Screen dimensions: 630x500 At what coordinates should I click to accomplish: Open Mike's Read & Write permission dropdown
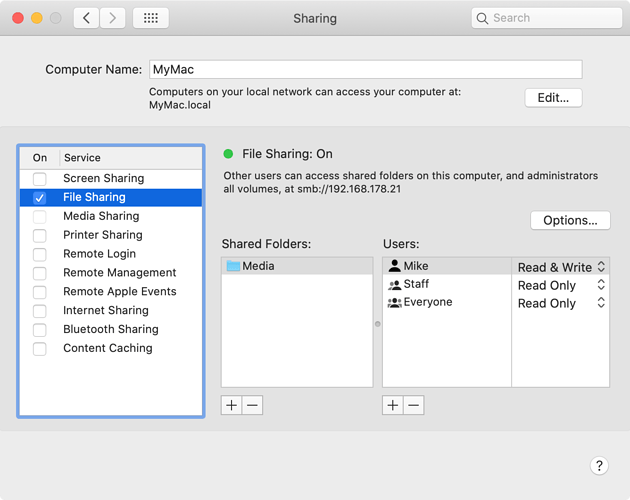point(561,267)
